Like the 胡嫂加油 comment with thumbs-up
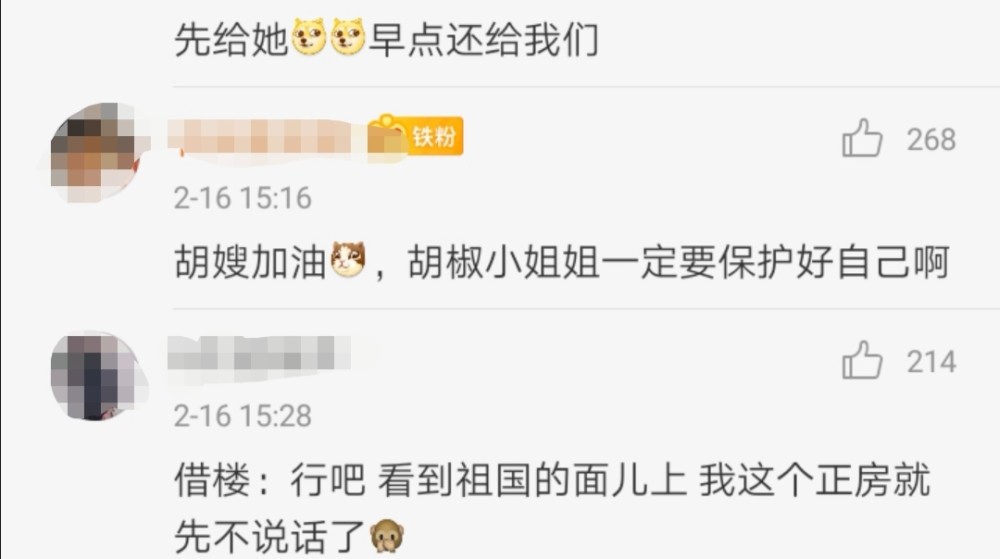This screenshot has height=559, width=1000. tap(862, 138)
